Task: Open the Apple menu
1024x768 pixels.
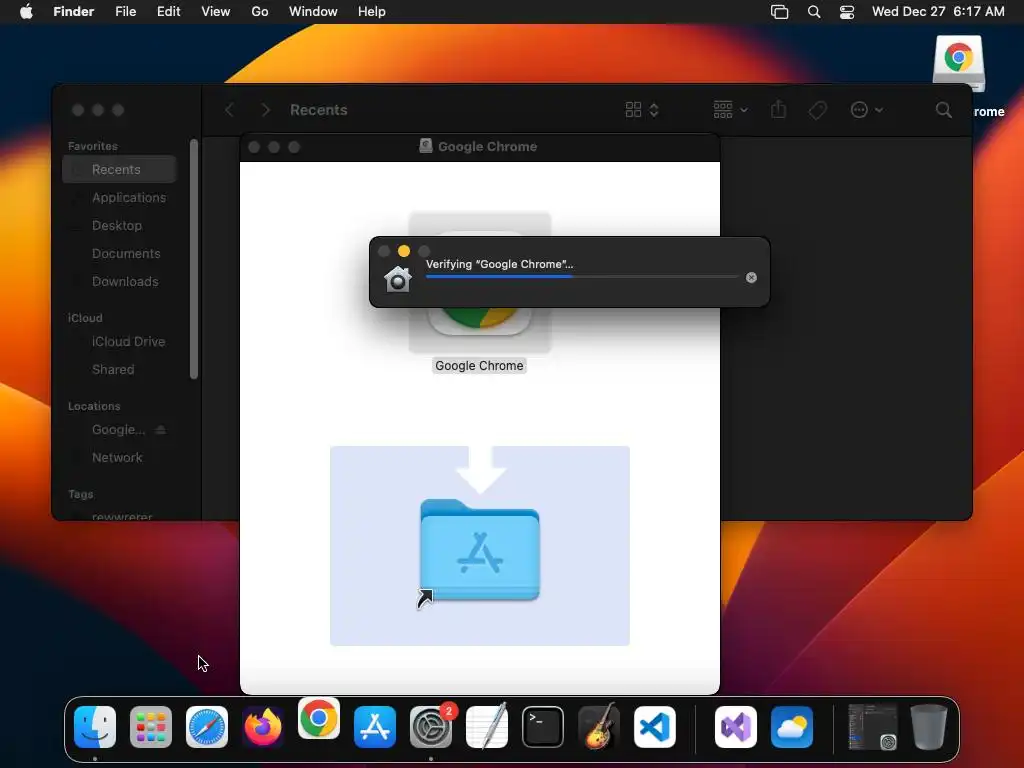Action: 26,12
